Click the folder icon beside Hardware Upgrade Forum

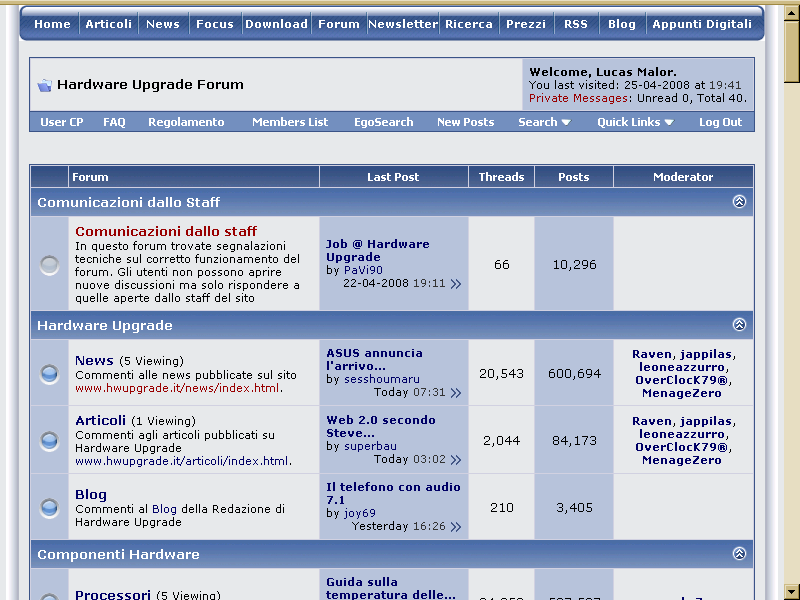point(44,85)
